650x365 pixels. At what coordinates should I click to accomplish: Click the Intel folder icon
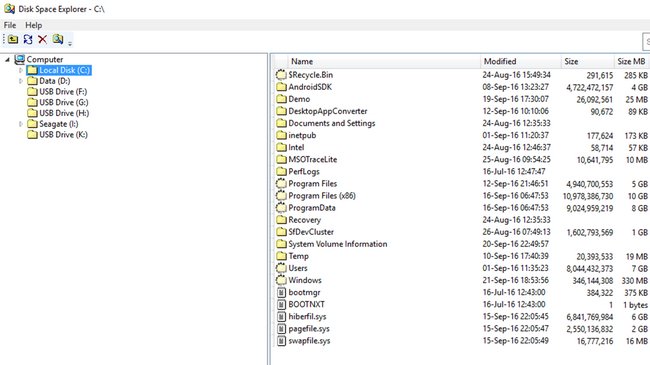[281, 147]
